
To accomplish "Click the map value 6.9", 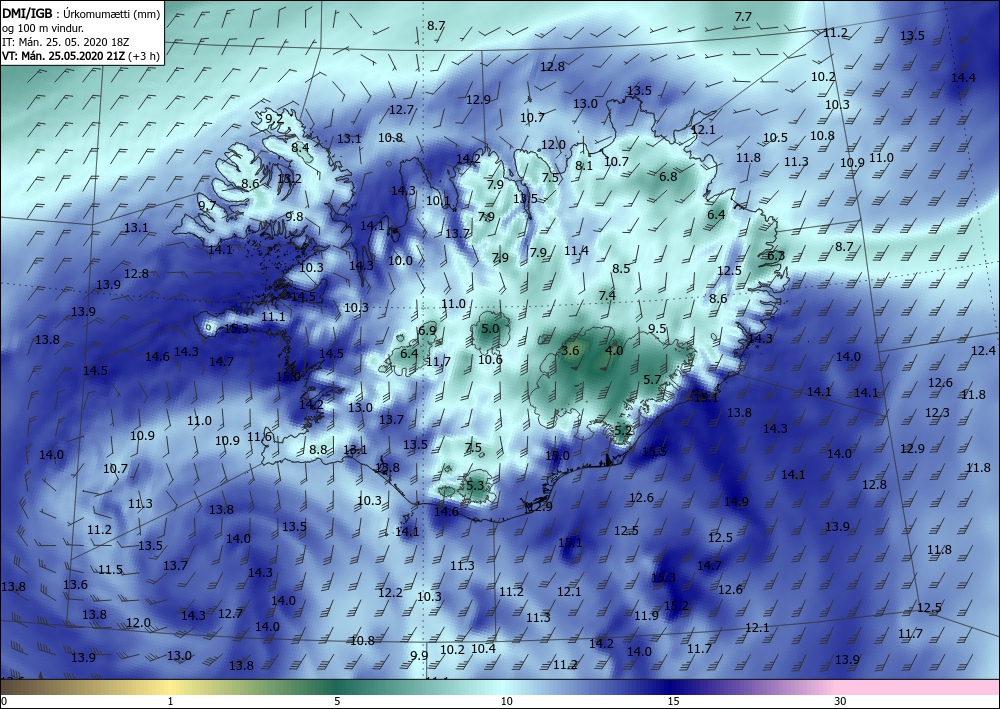I will 427,330.
